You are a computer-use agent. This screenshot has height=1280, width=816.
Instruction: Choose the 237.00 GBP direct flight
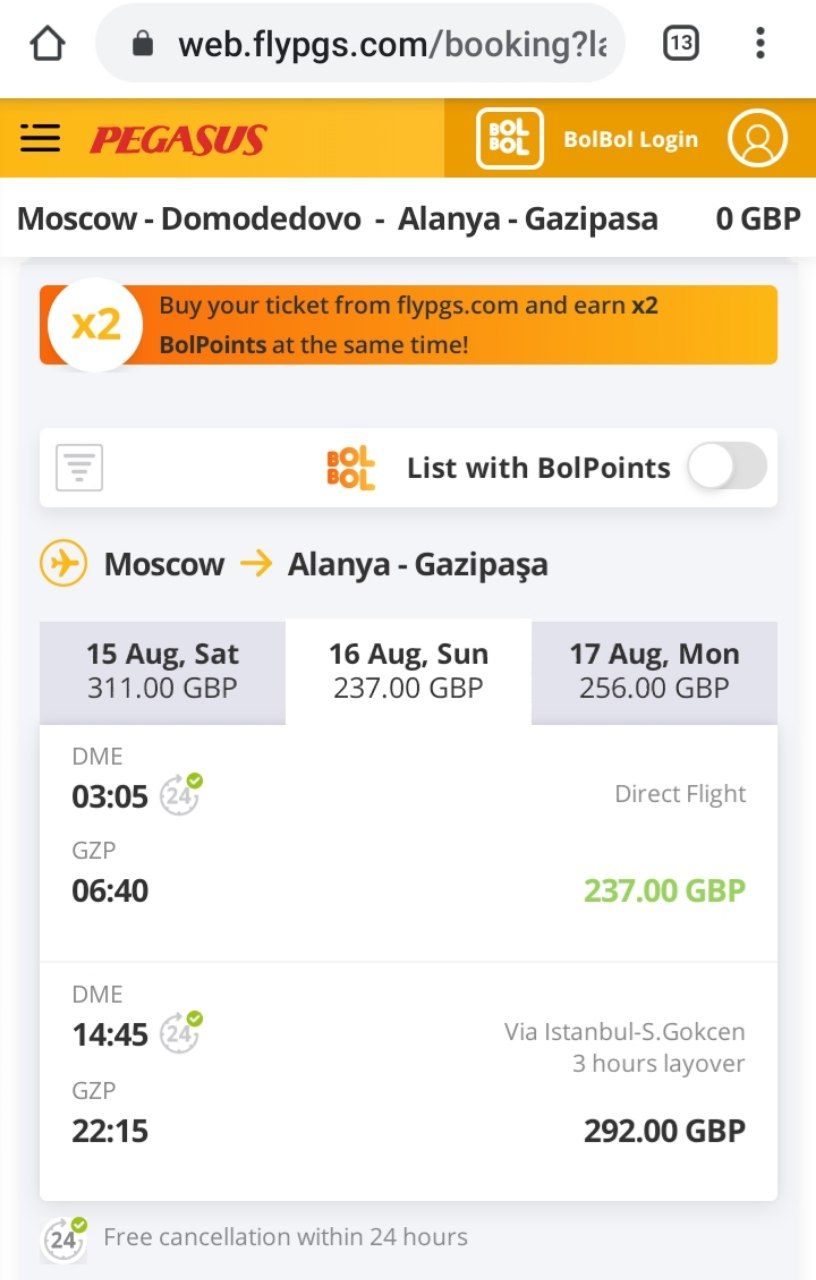coord(408,843)
